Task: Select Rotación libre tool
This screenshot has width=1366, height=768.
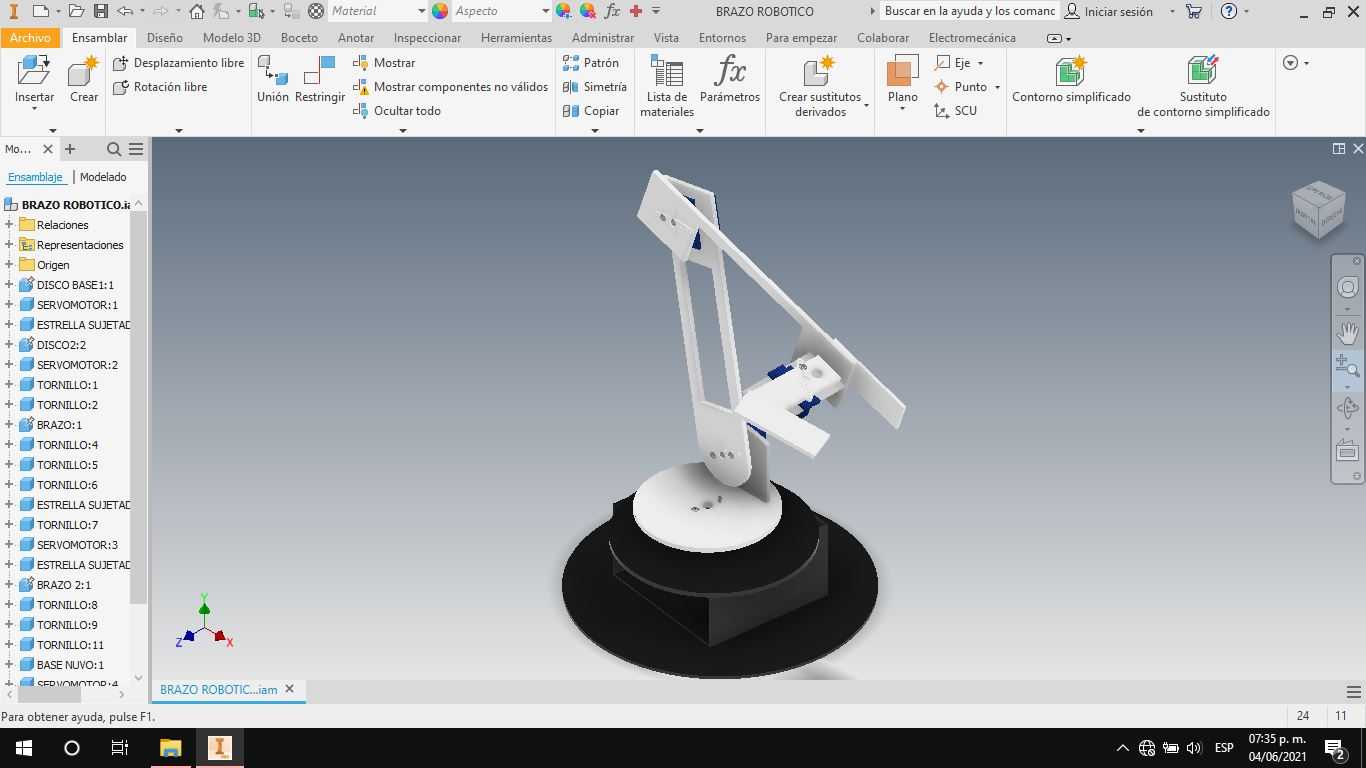Action: pos(160,87)
